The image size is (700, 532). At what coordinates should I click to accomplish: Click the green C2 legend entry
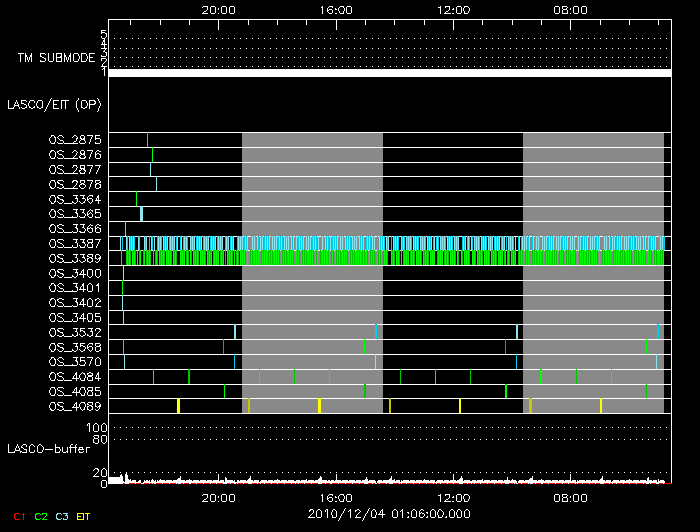41,516
